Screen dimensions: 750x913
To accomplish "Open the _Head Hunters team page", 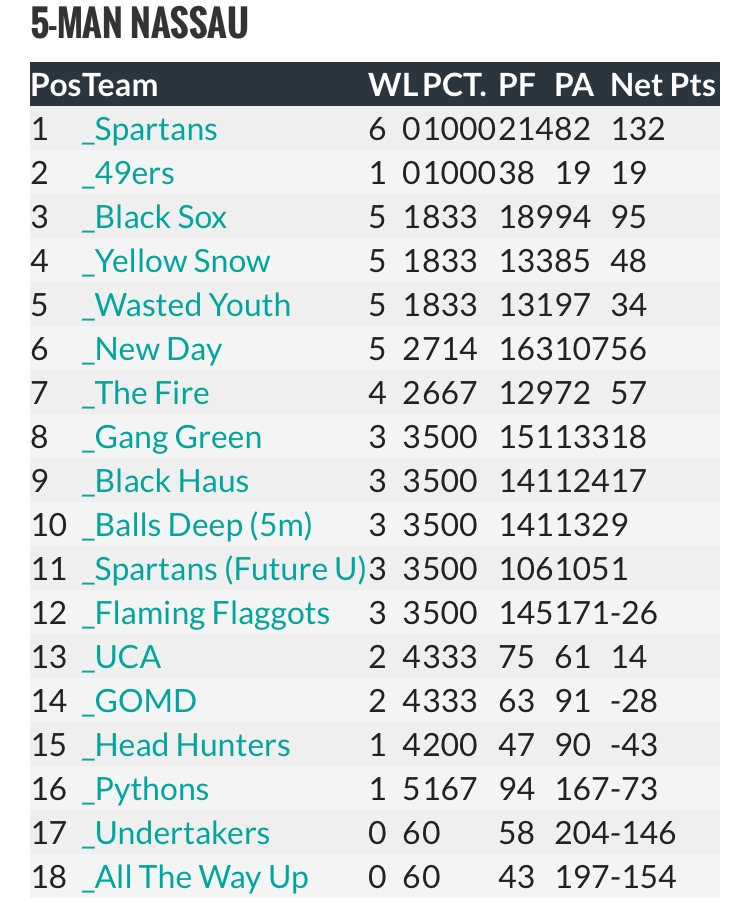I will (x=186, y=746).
